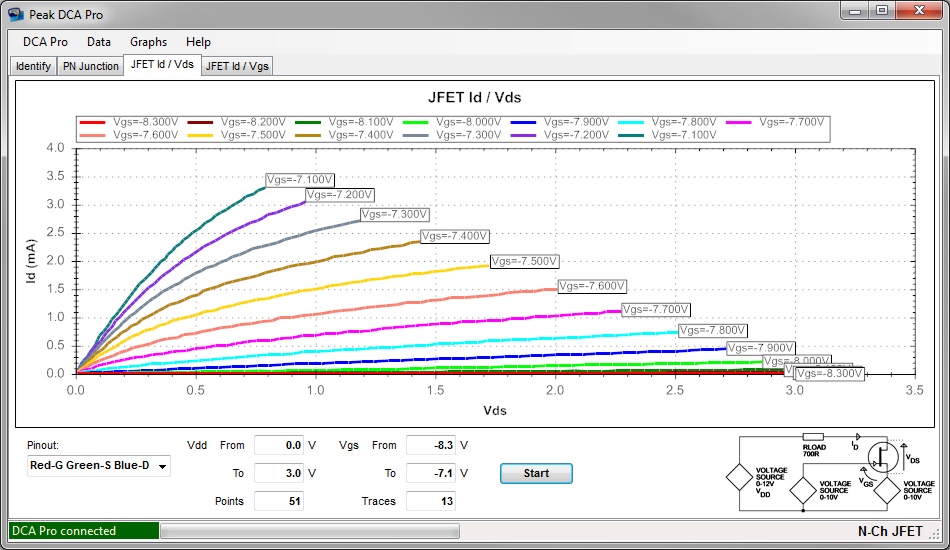
Task: Click the brown Vgs=-7.400V legend swatch
Action: (x=308, y=135)
